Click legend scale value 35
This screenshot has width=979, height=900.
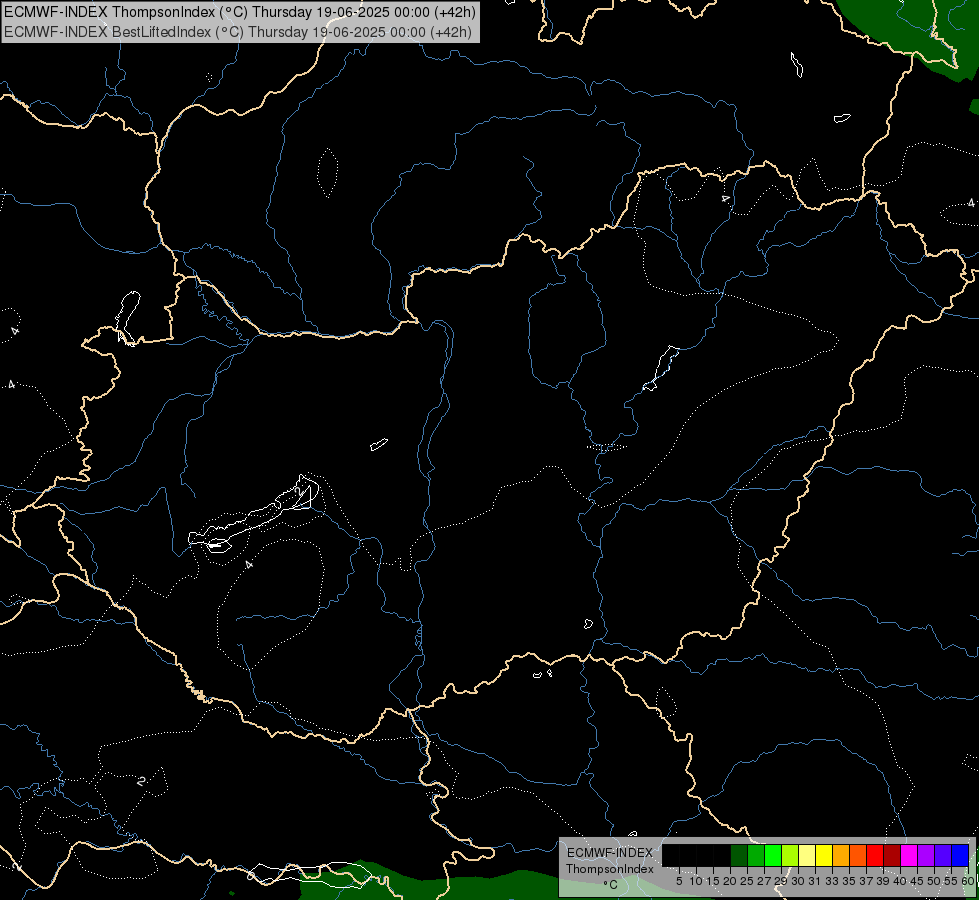[x=849, y=881]
